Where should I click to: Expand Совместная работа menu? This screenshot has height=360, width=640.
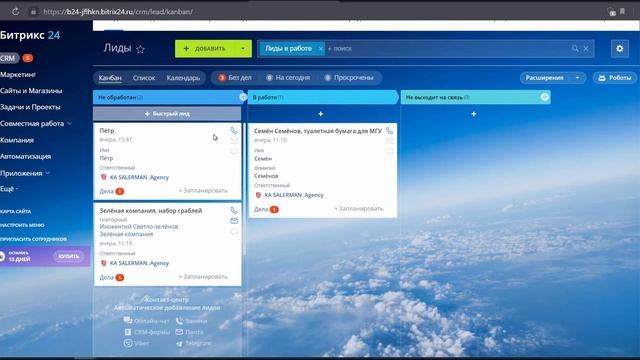[36, 123]
